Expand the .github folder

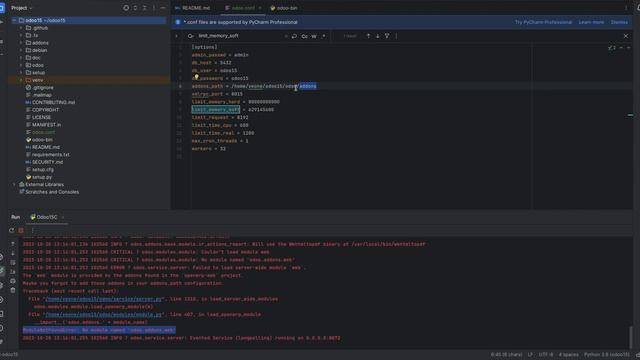21,28
